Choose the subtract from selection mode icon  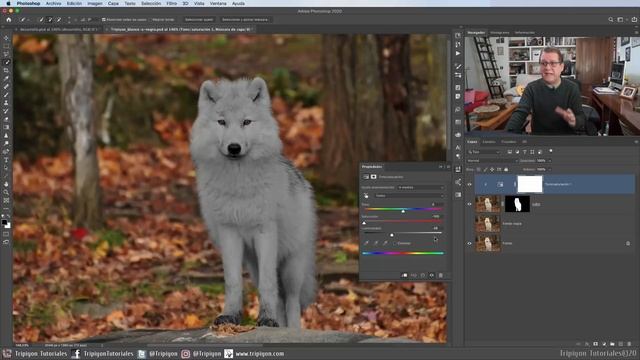pyautogui.click(x=59, y=20)
